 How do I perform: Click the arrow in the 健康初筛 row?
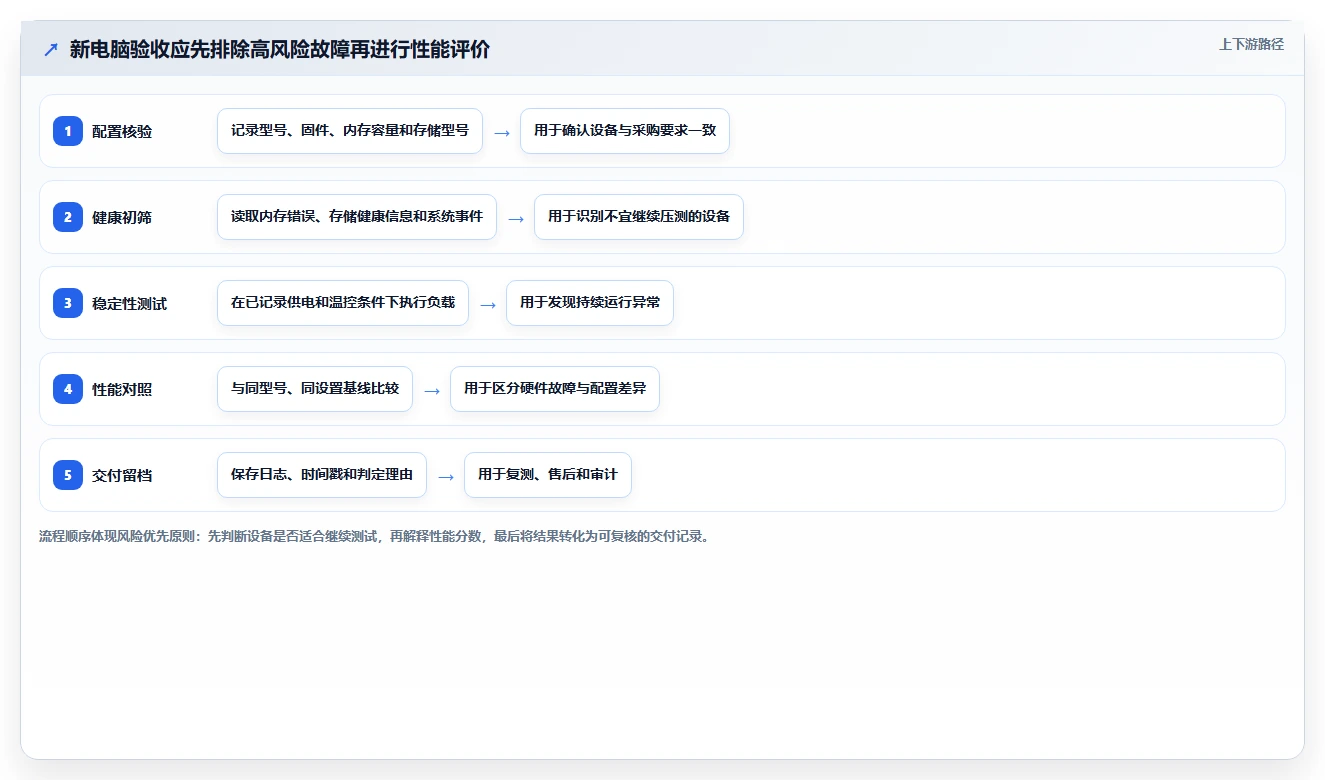516,218
